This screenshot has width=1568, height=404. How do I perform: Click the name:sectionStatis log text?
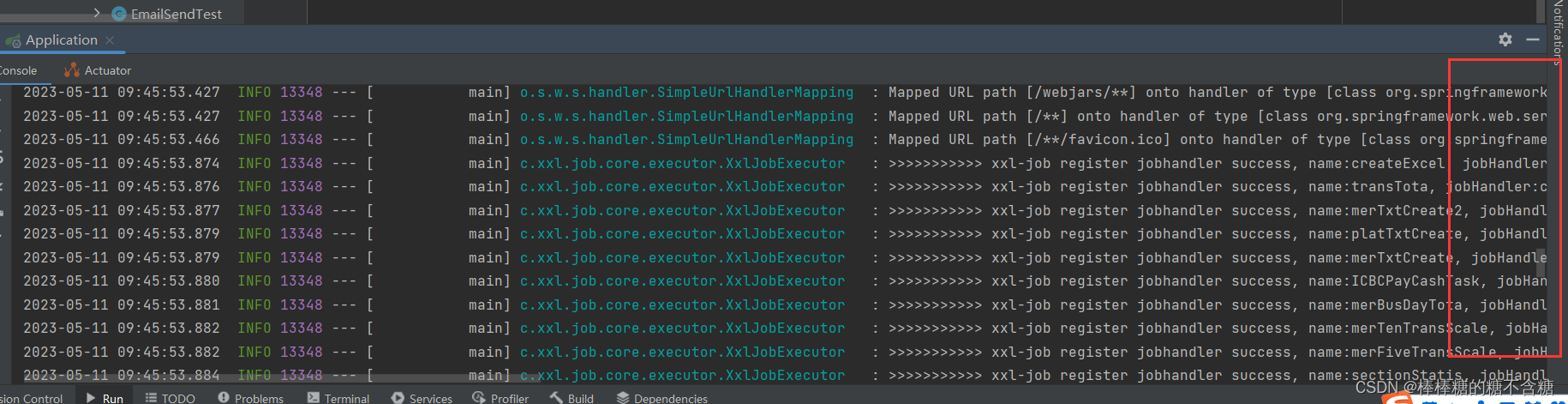1385,376
